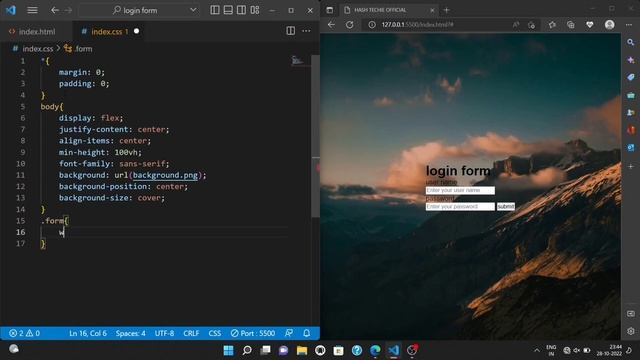
Task: Toggle the secondary side bar layout icon
Action: pyautogui.click(x=241, y=10)
